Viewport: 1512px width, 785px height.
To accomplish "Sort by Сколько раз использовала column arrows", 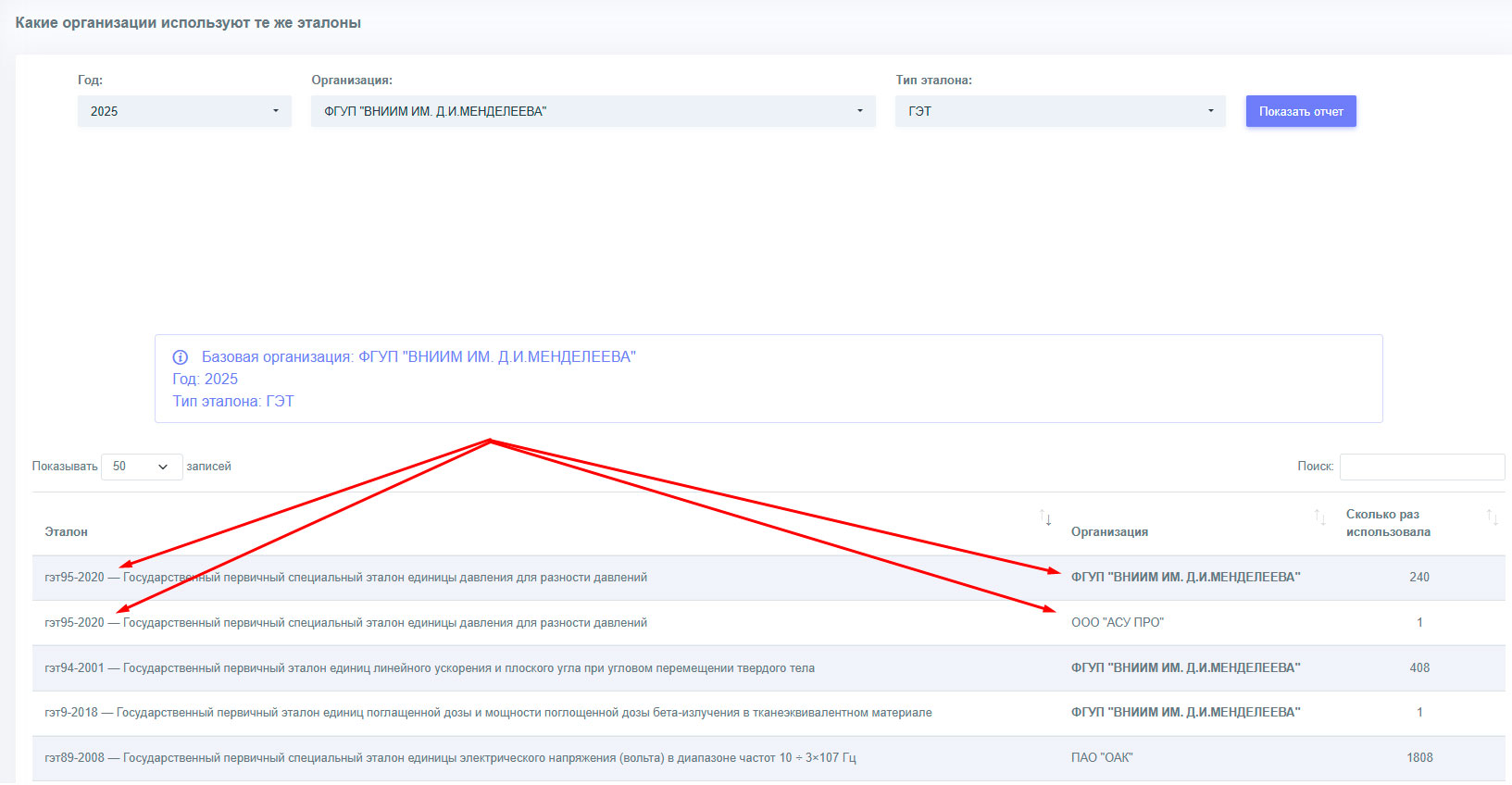I will click(1491, 517).
